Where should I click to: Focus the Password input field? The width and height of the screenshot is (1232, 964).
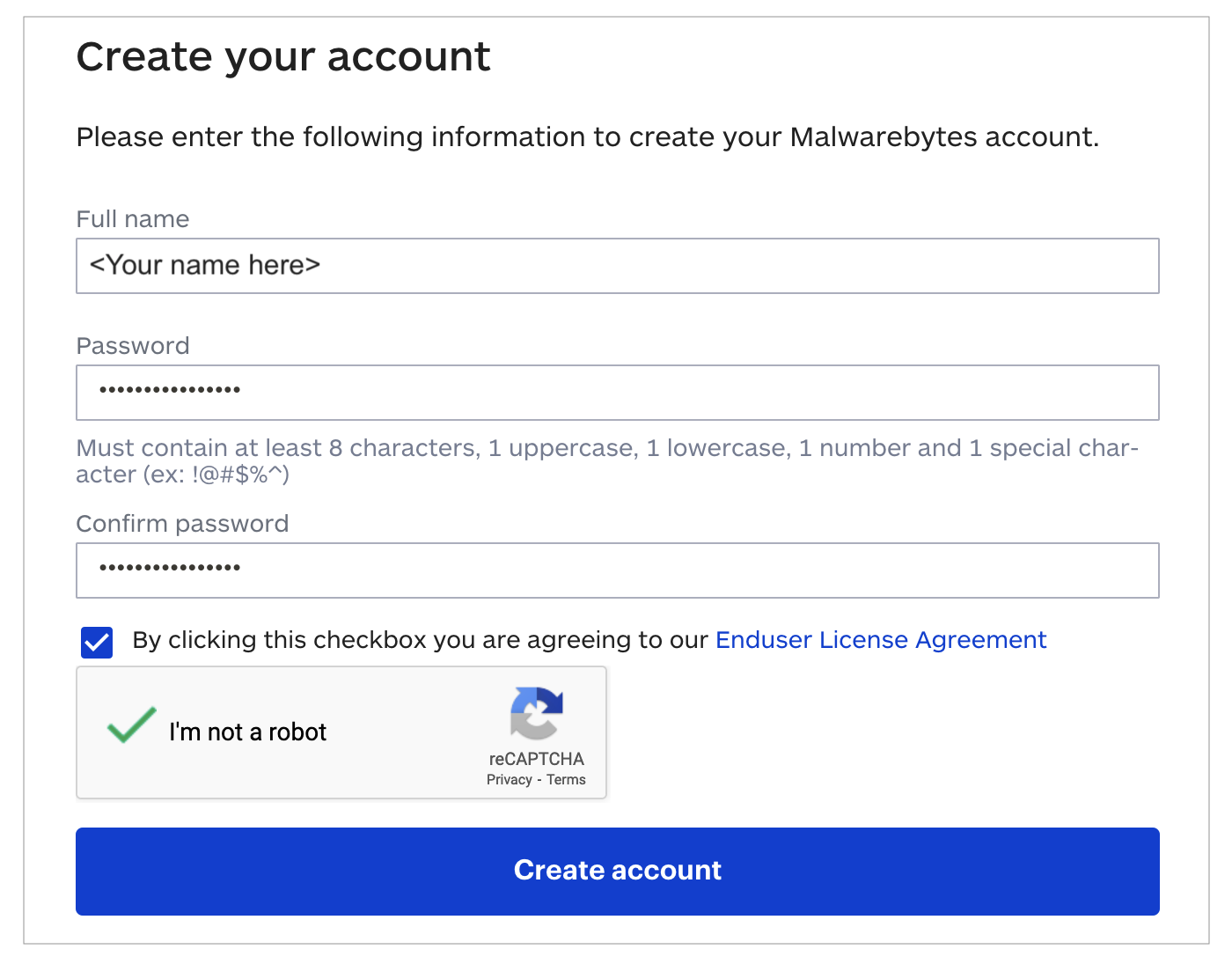click(x=616, y=393)
